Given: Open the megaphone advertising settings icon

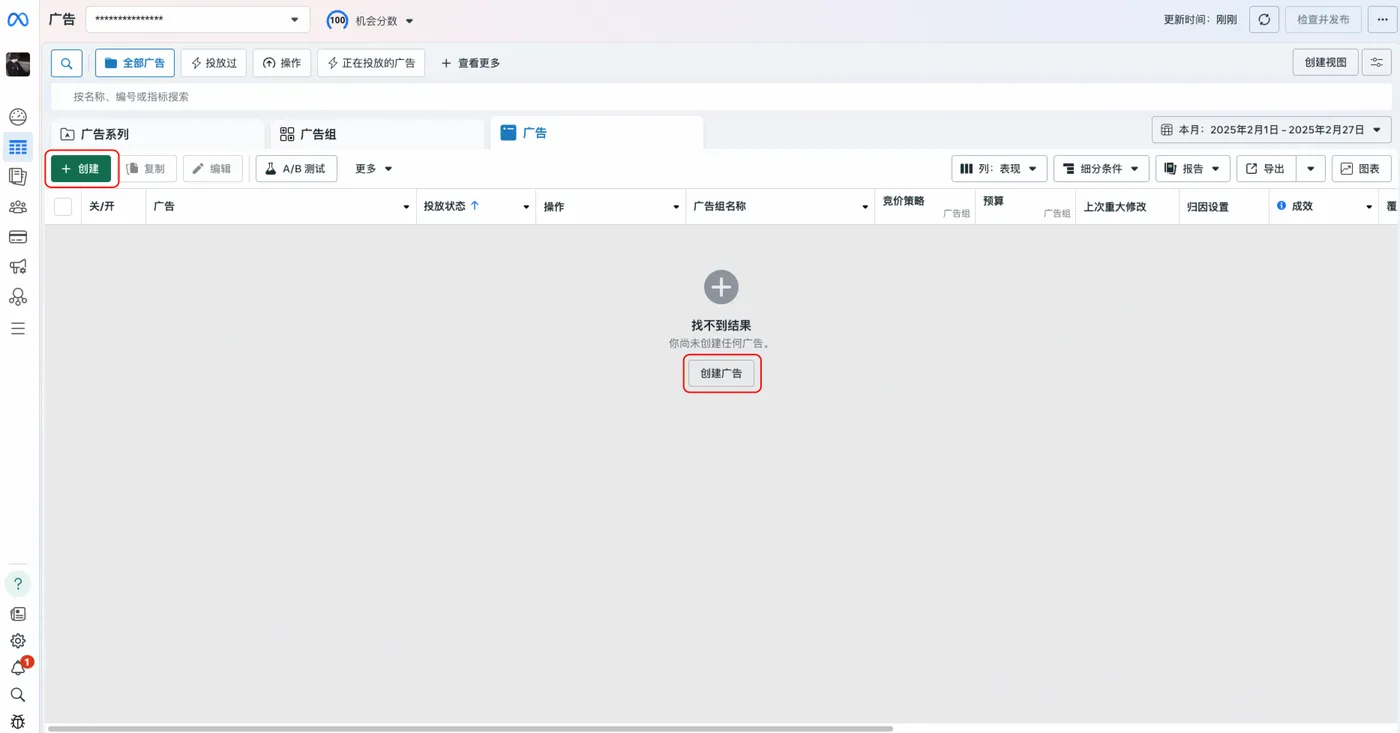Looking at the screenshot, I should click(x=18, y=267).
